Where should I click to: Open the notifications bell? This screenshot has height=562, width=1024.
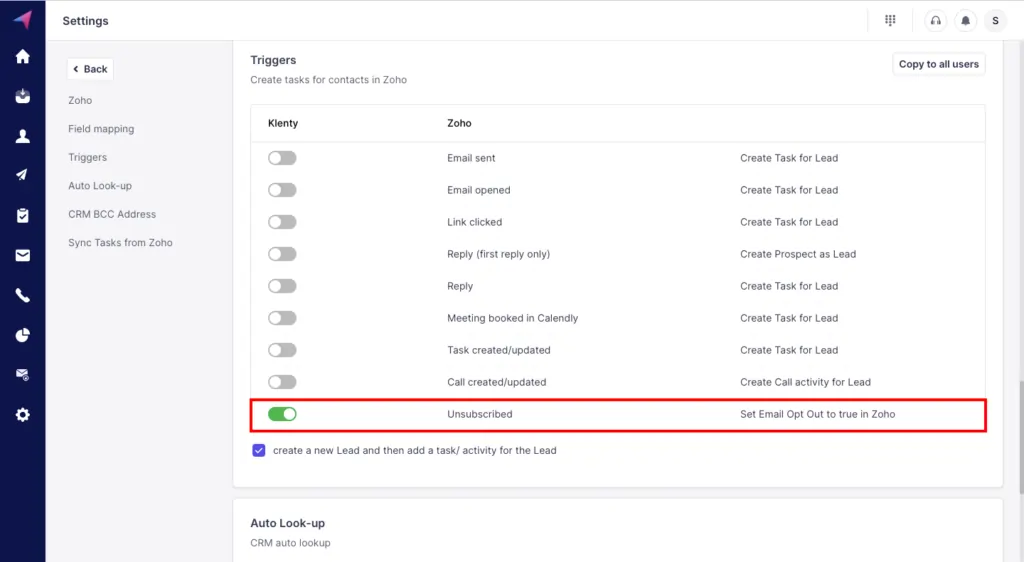(965, 20)
